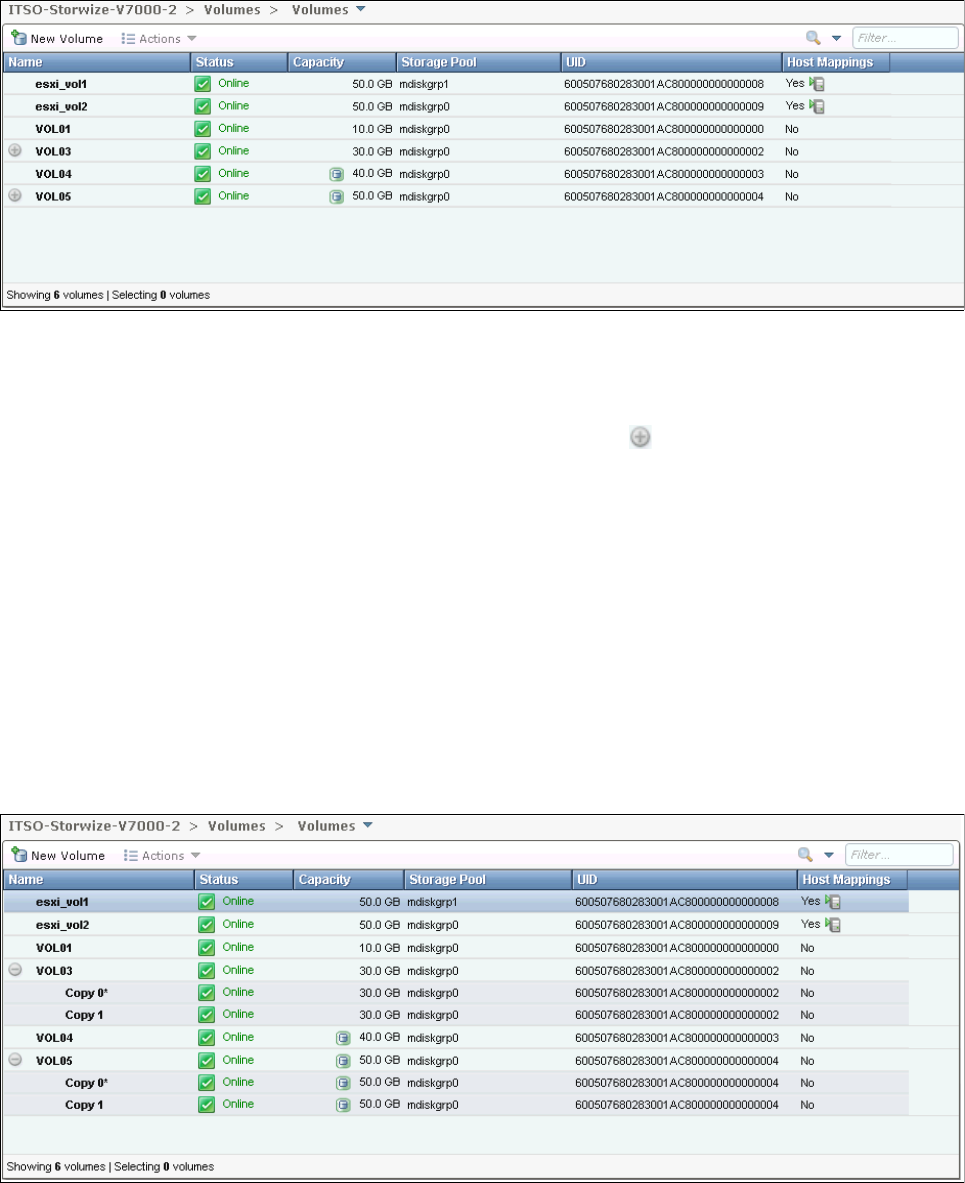Click host mapping icon for esxi_vol2 in upper list

(818, 106)
